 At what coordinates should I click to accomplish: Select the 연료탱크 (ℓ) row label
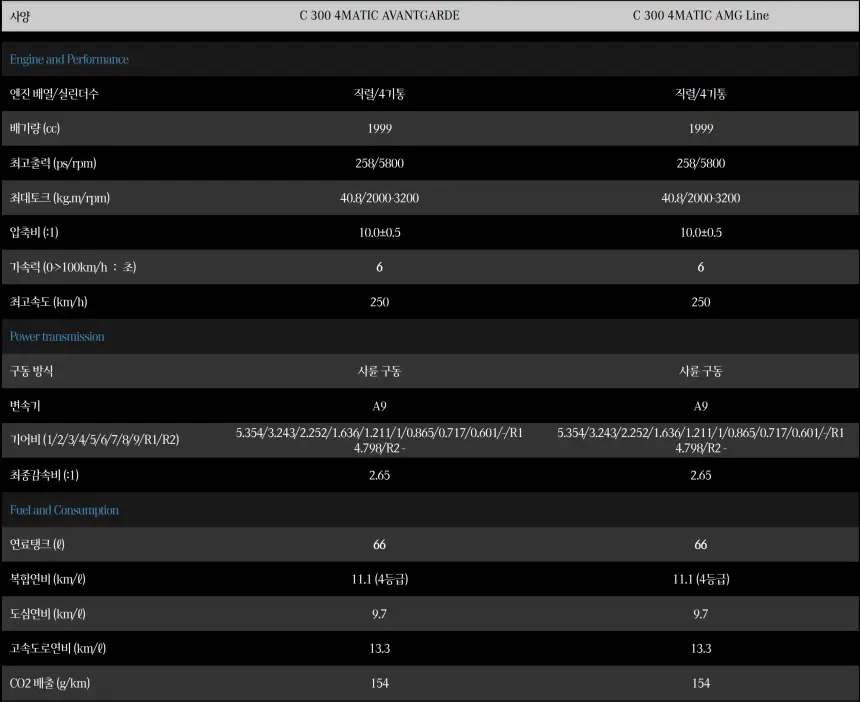pyautogui.click(x=37, y=545)
